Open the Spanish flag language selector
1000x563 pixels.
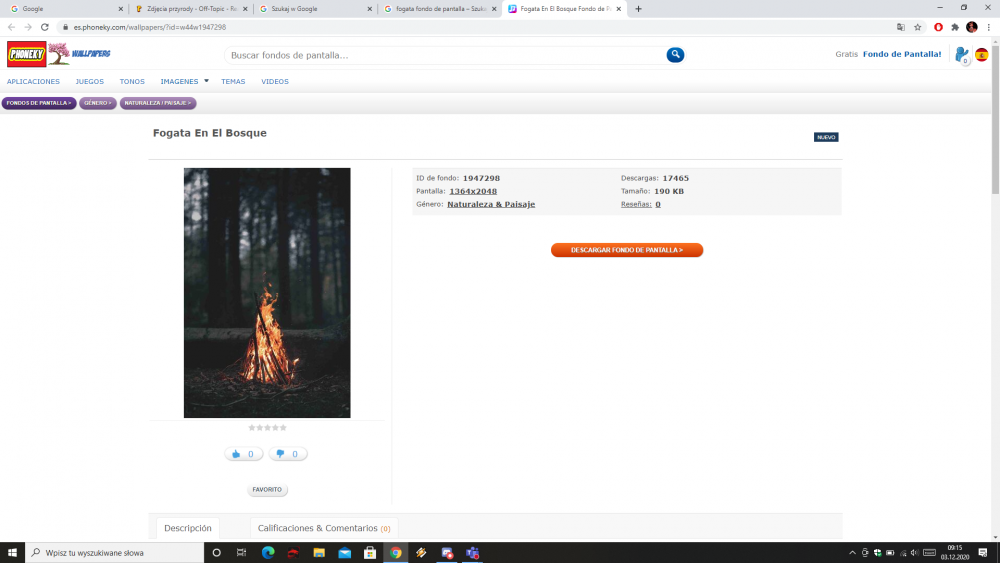[x=981, y=55]
